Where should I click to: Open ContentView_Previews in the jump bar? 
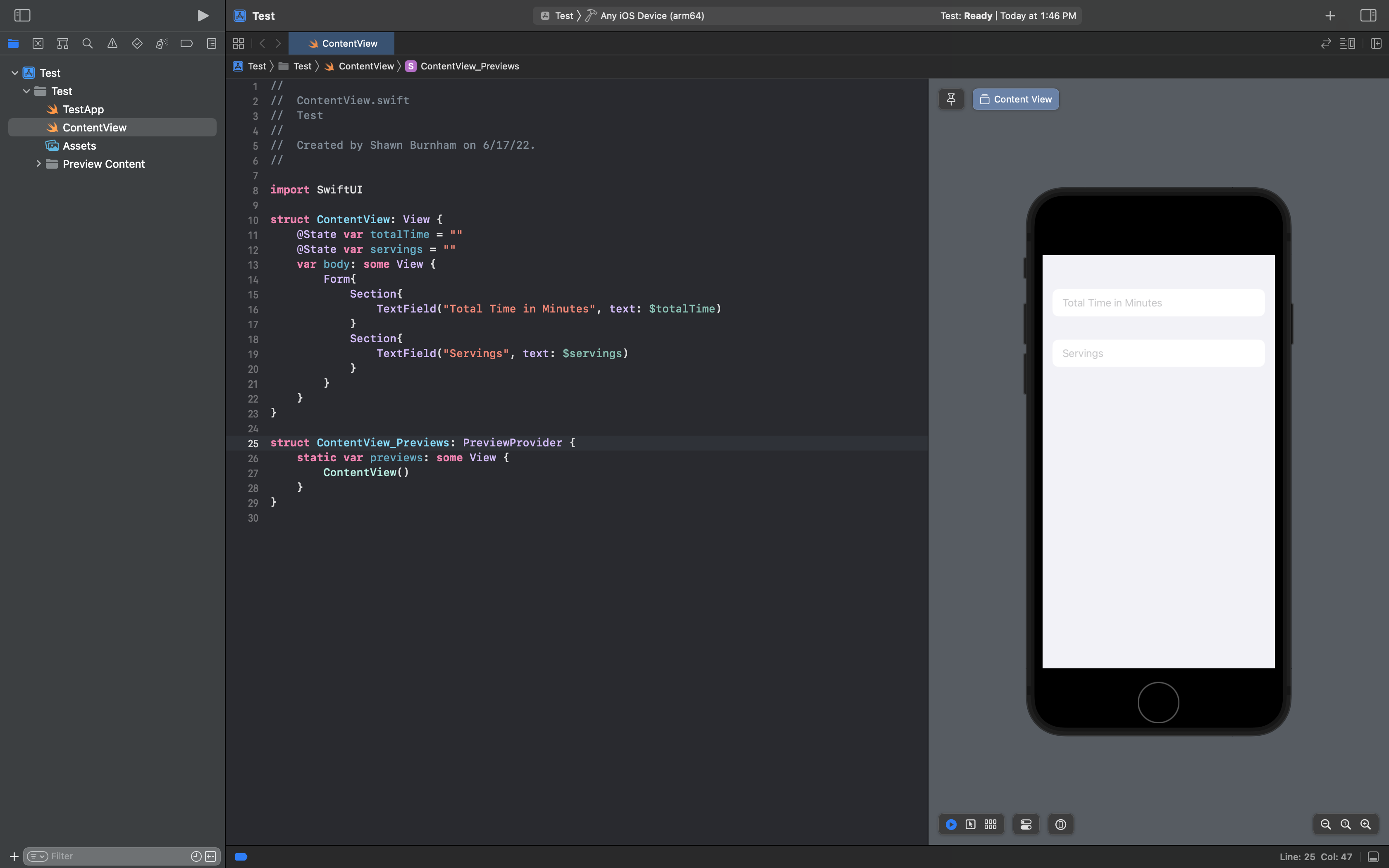(x=469, y=66)
